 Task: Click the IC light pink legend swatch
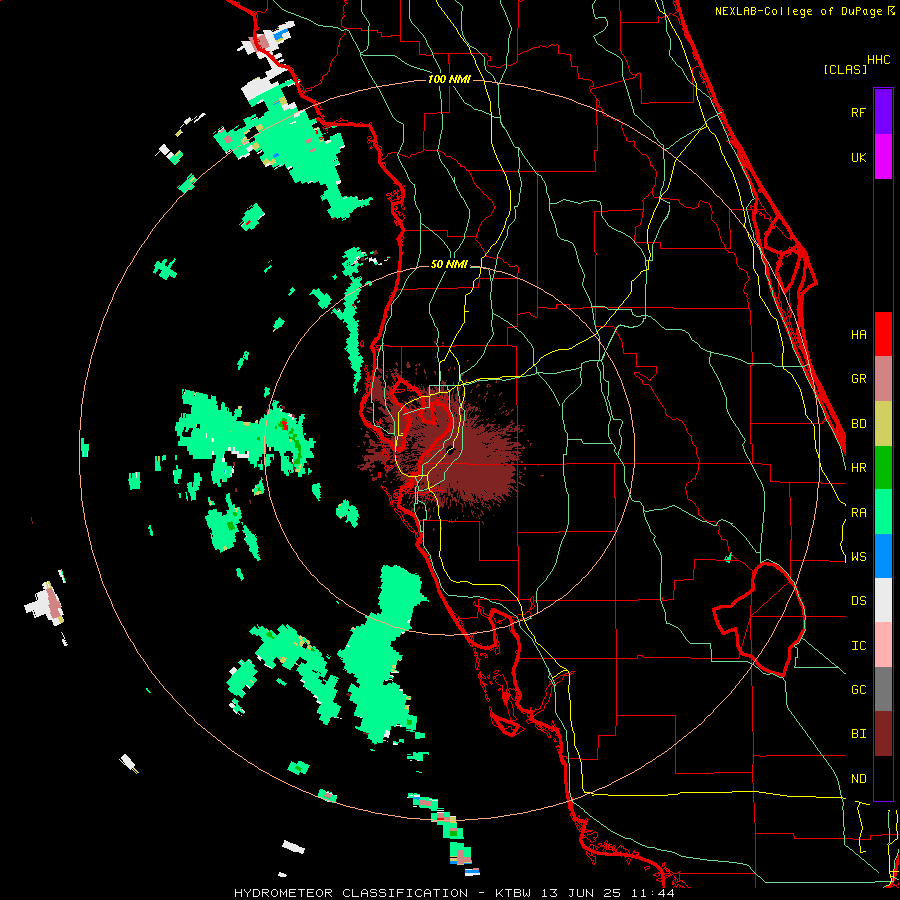tap(883, 645)
